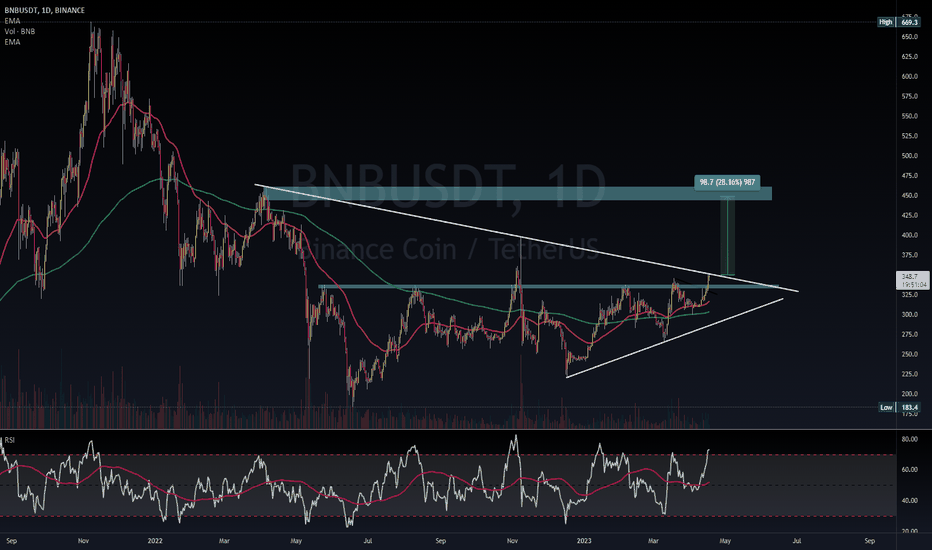Select the EMA legend entry below Vol - BNB
Screen dimensions: 932x550
click(12, 42)
